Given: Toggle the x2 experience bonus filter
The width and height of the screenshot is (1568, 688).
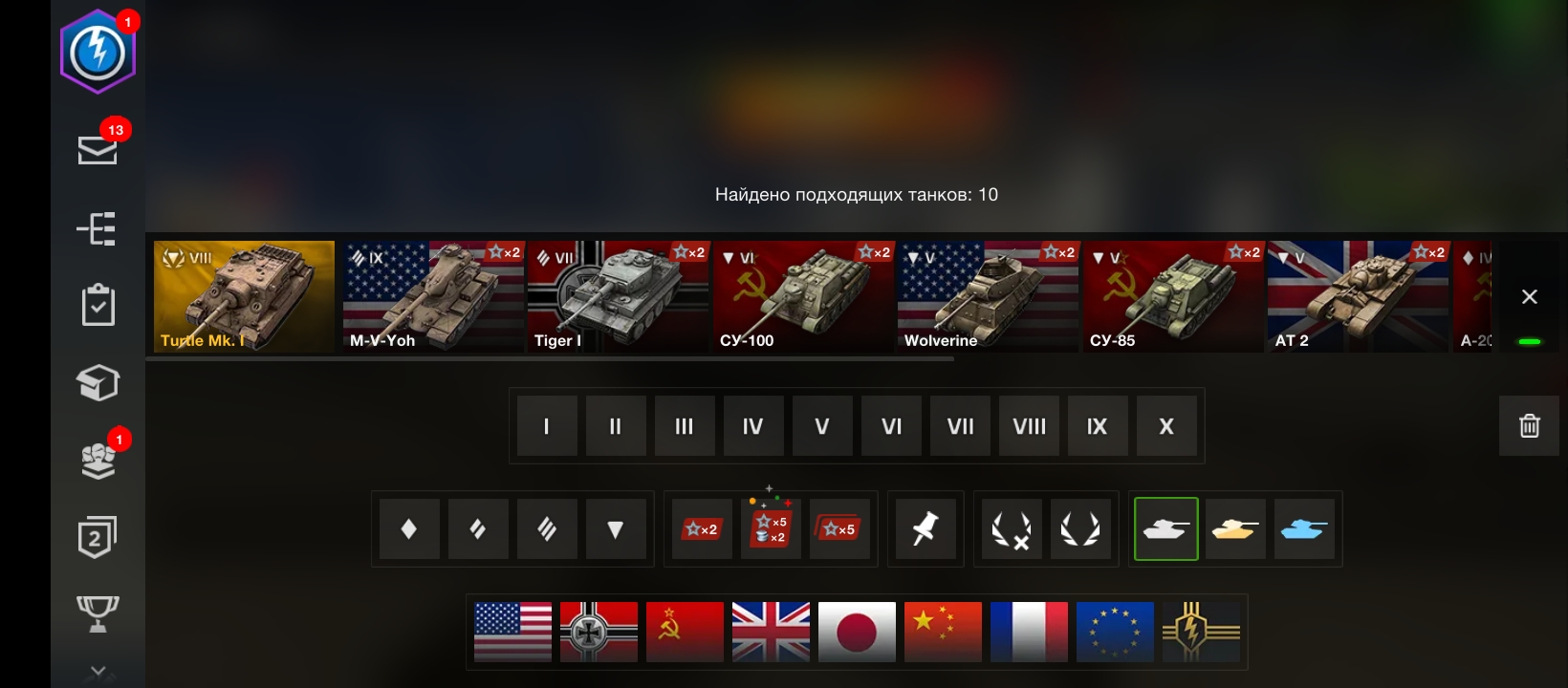Looking at the screenshot, I should point(702,528).
